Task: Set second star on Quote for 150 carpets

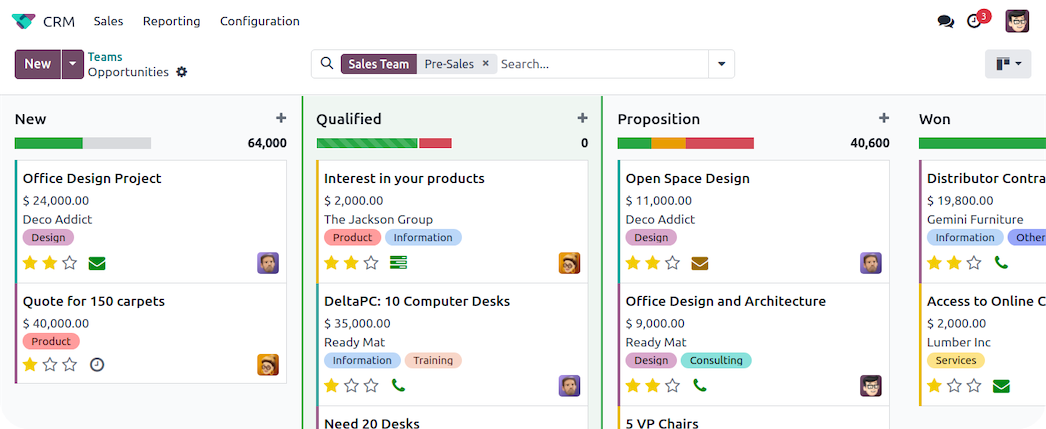Action: pyautogui.click(x=50, y=365)
